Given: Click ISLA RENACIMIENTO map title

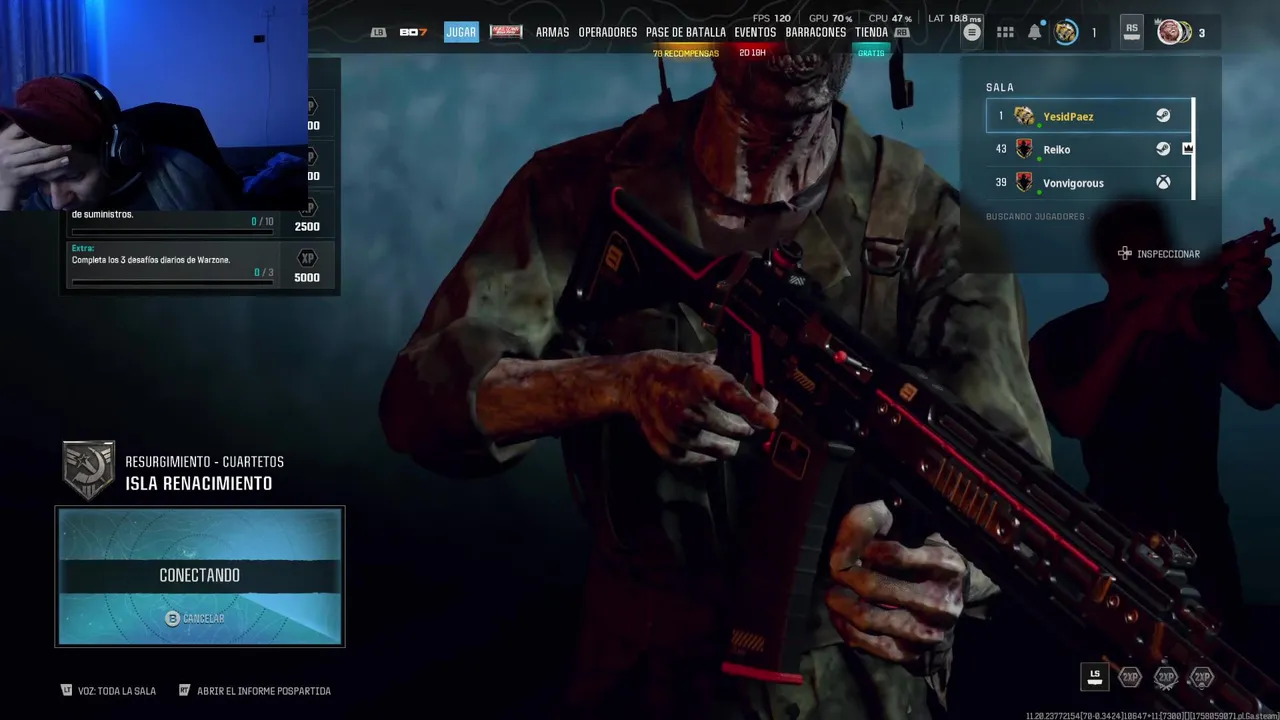Looking at the screenshot, I should [199, 484].
